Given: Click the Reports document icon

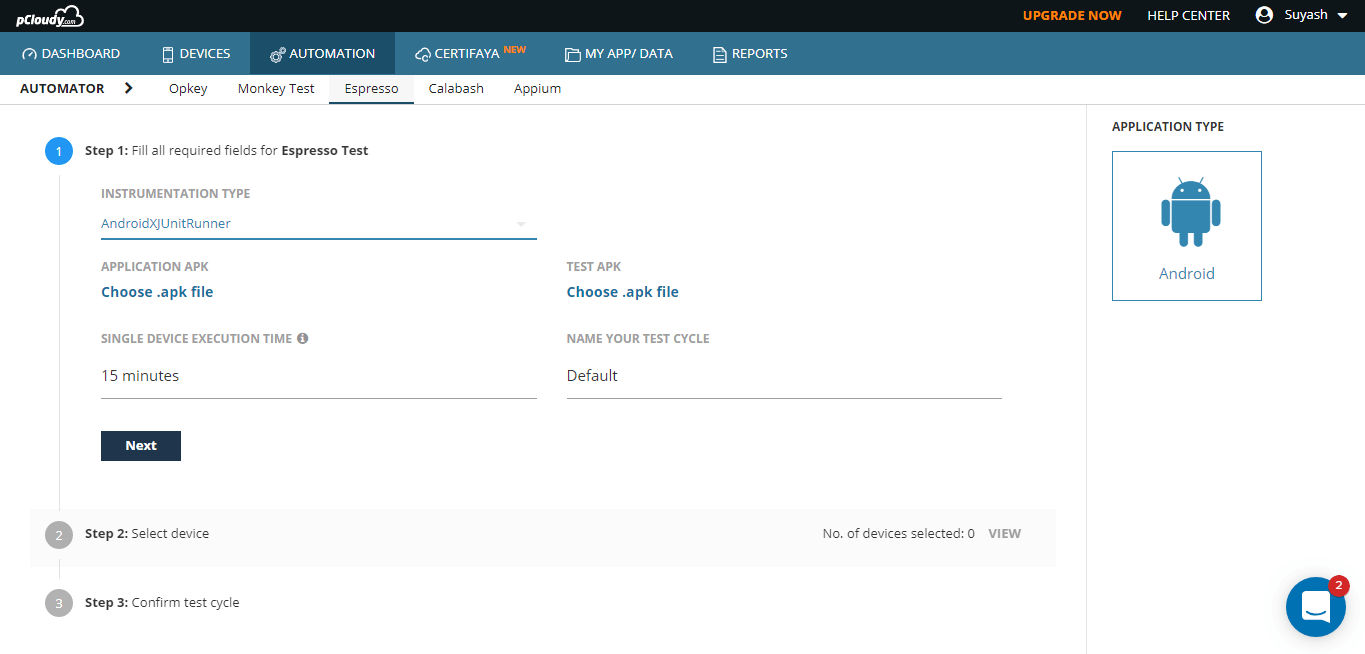Looking at the screenshot, I should click(719, 54).
